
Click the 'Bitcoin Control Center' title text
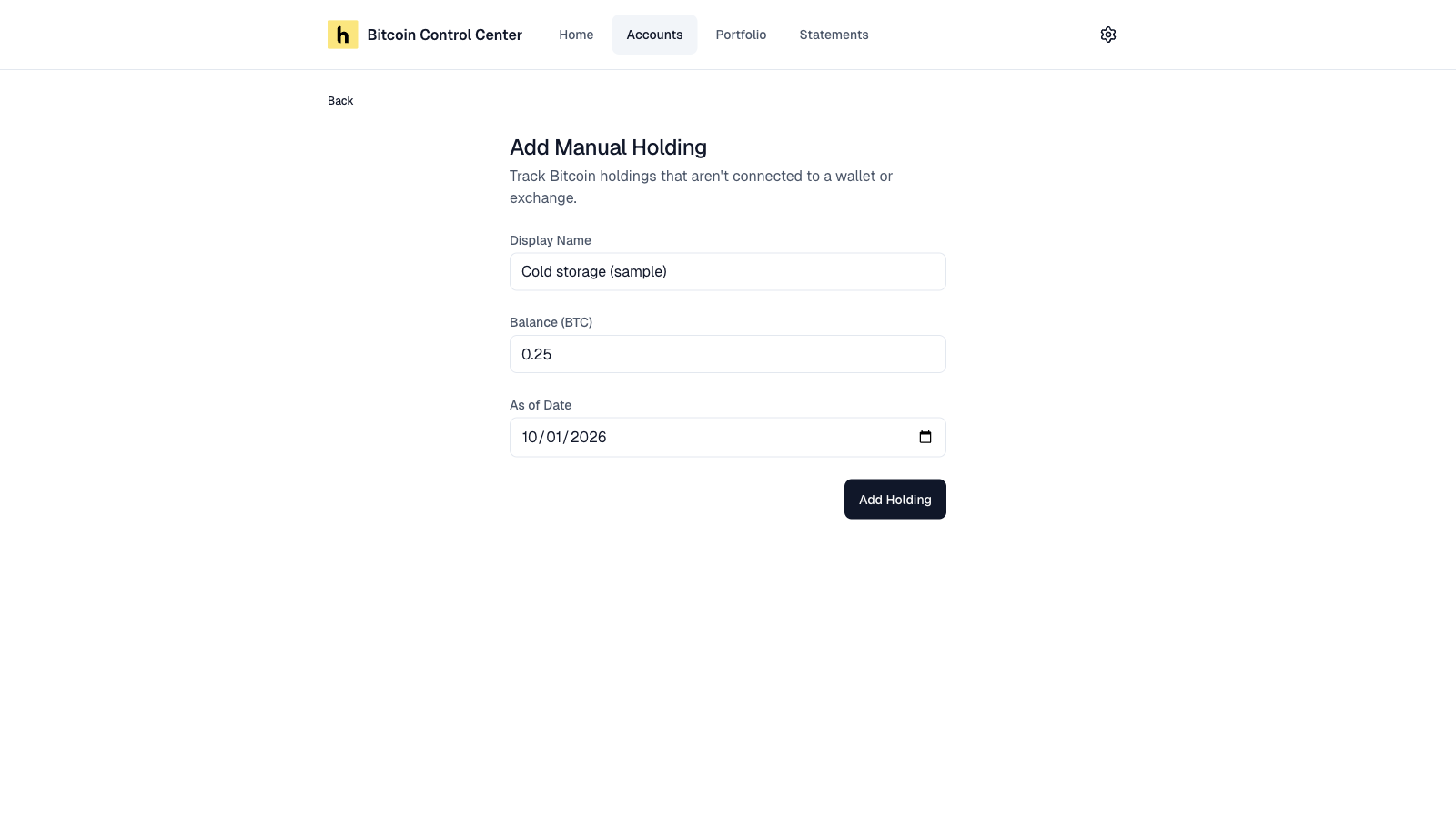click(445, 35)
